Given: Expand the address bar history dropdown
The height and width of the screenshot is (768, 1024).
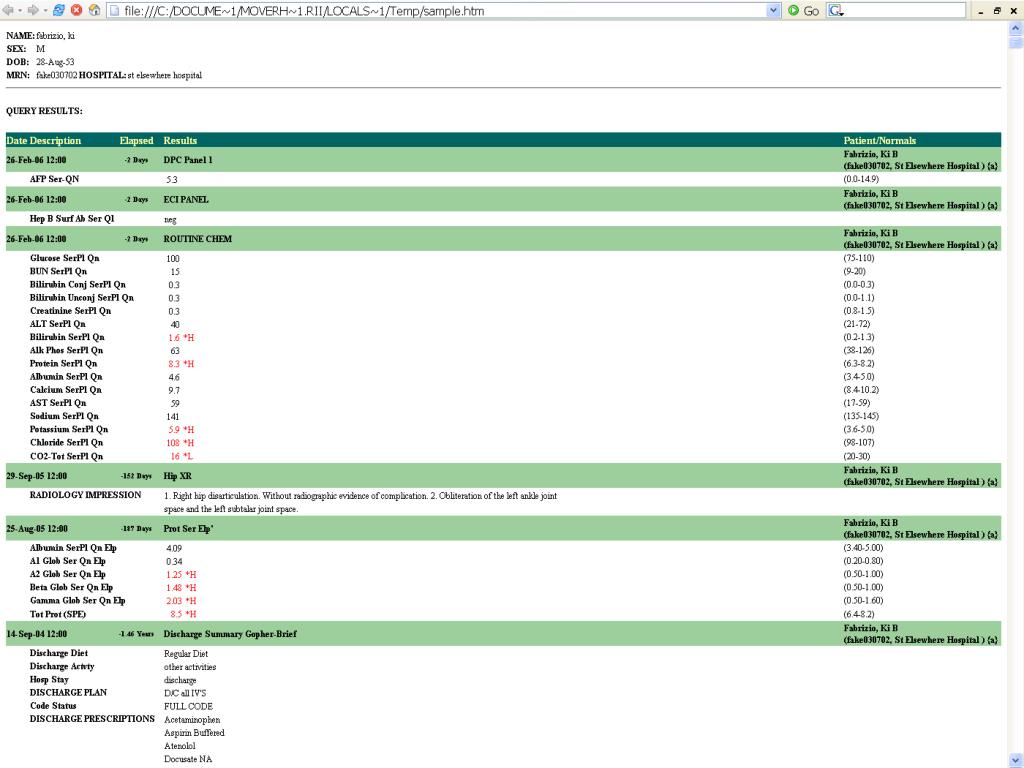Looking at the screenshot, I should (774, 10).
